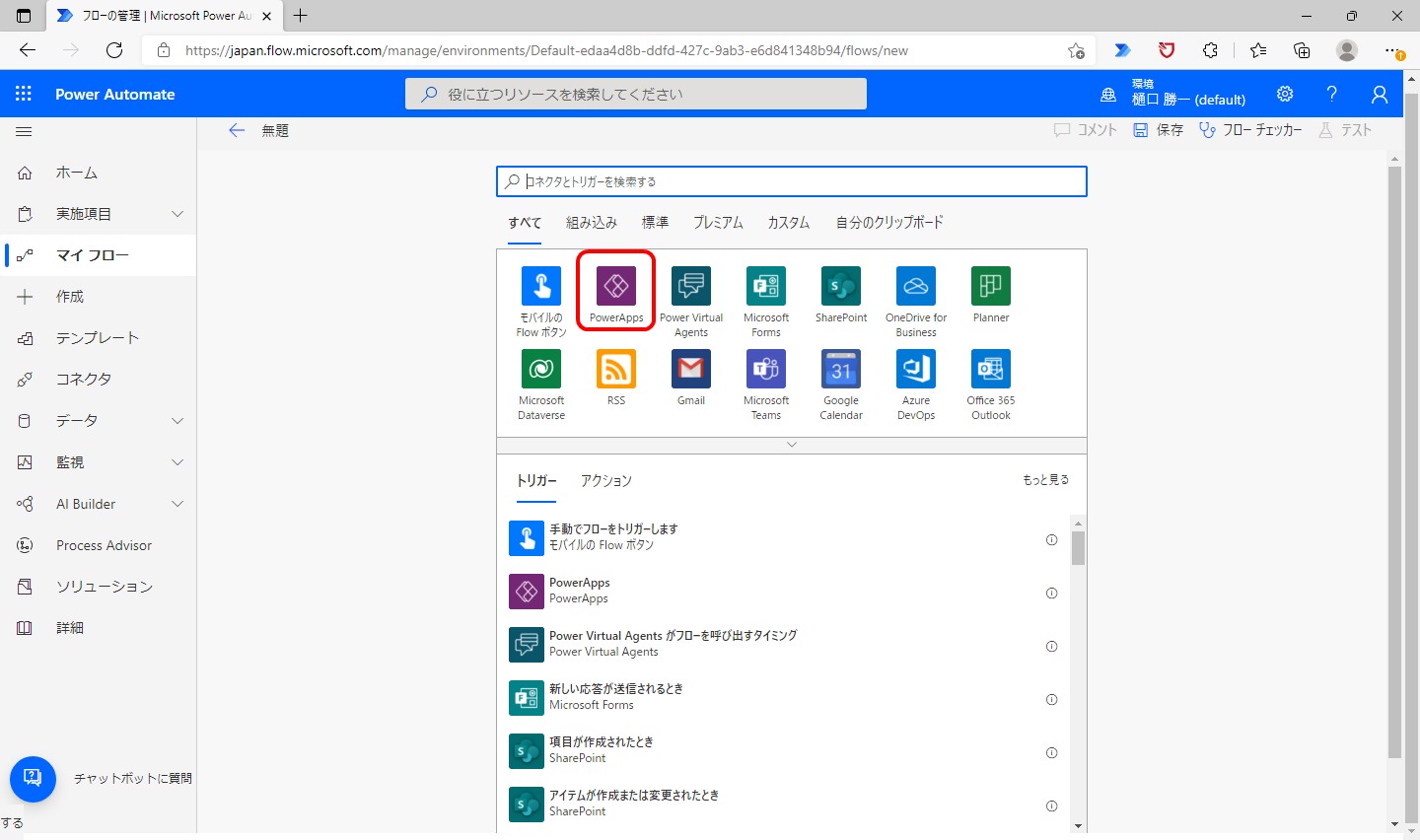Viewport: 1420px width, 840px height.
Task: Select Power Virtual Agents connector icon
Action: [x=691, y=286]
